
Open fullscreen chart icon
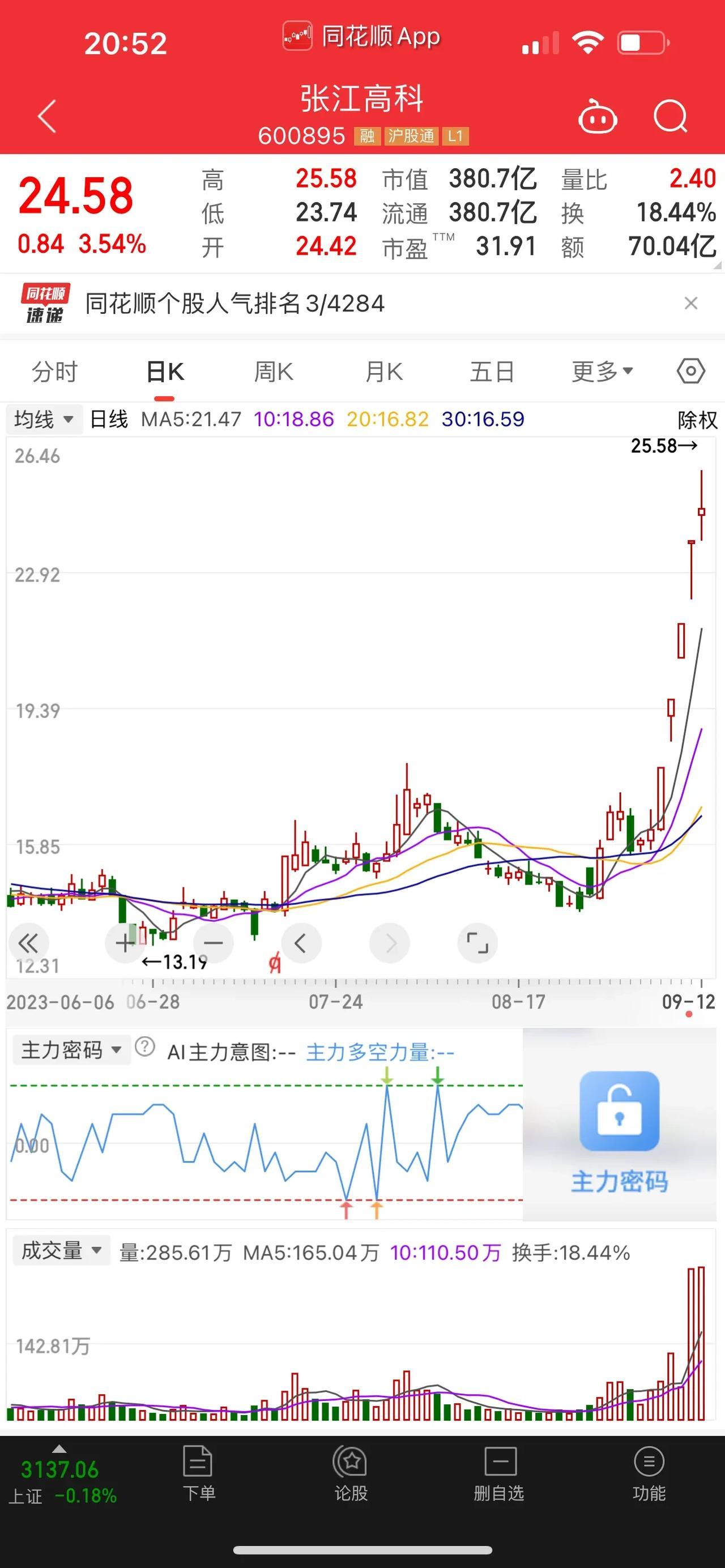tap(477, 943)
